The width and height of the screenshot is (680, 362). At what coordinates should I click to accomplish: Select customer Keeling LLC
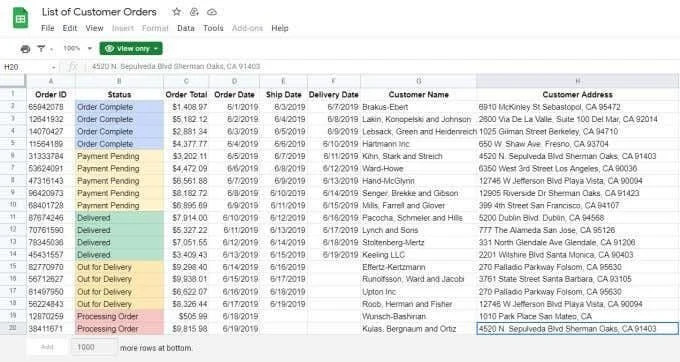click(x=418, y=254)
